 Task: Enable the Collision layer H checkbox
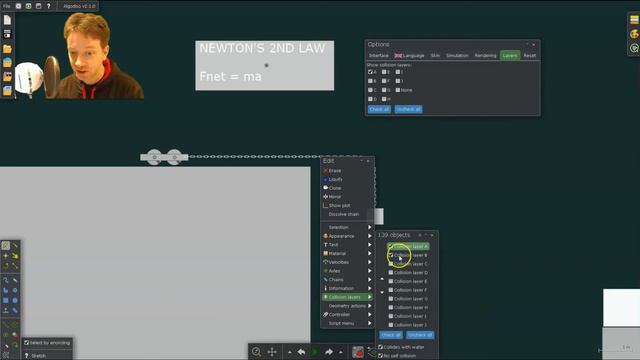click(x=391, y=307)
